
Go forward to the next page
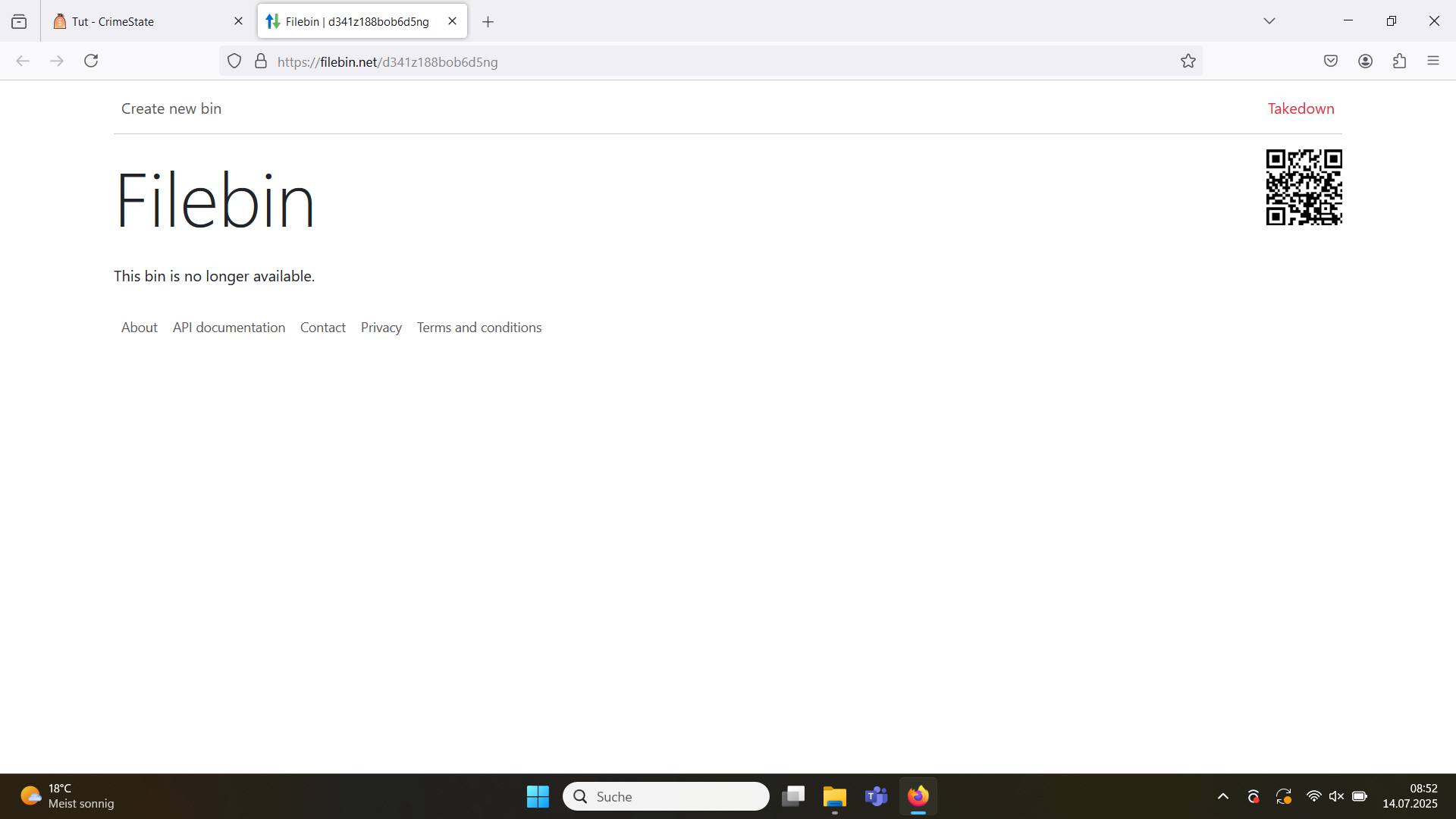pos(57,61)
